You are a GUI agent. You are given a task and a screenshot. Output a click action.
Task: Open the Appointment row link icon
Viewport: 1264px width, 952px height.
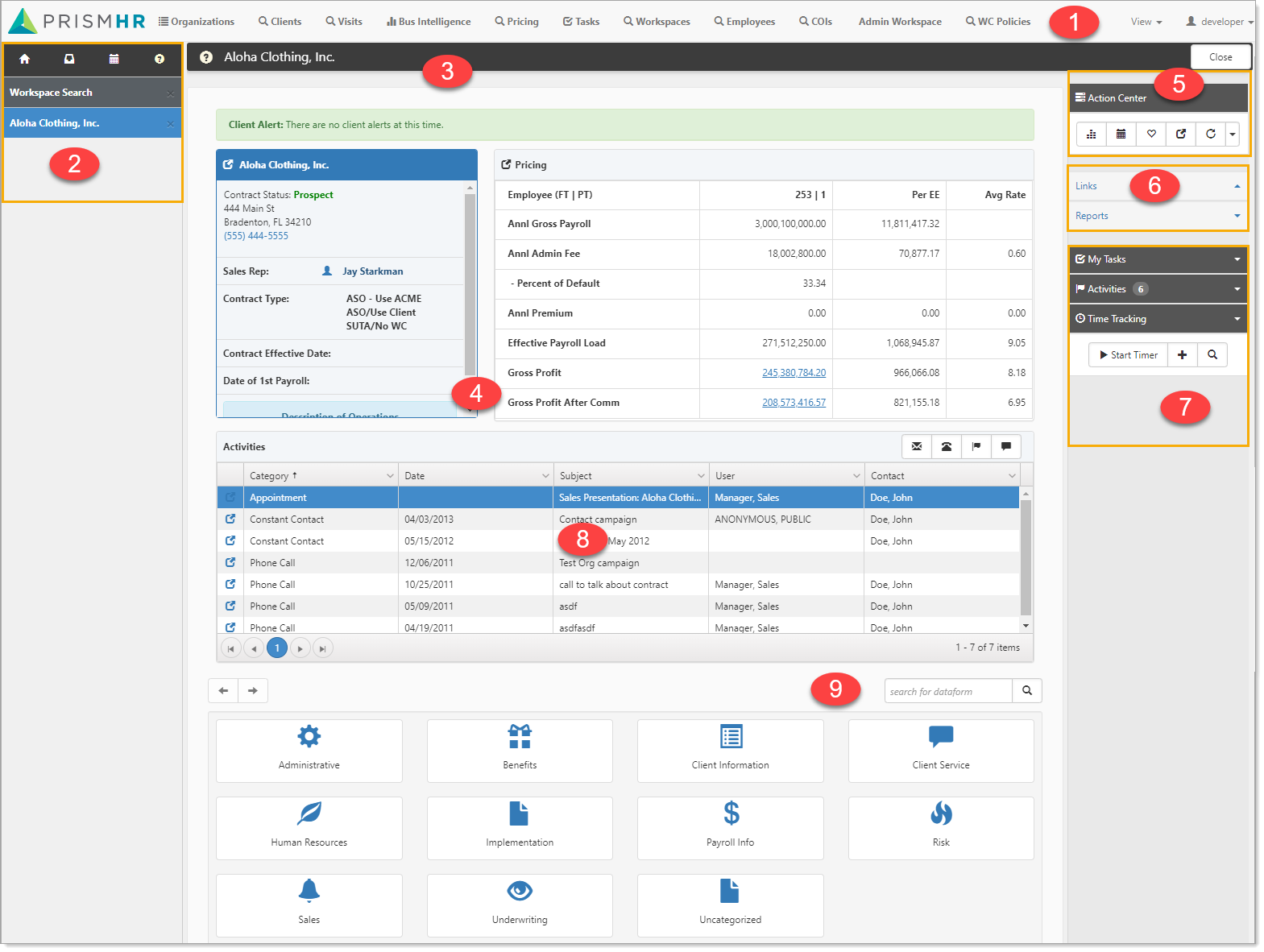230,498
